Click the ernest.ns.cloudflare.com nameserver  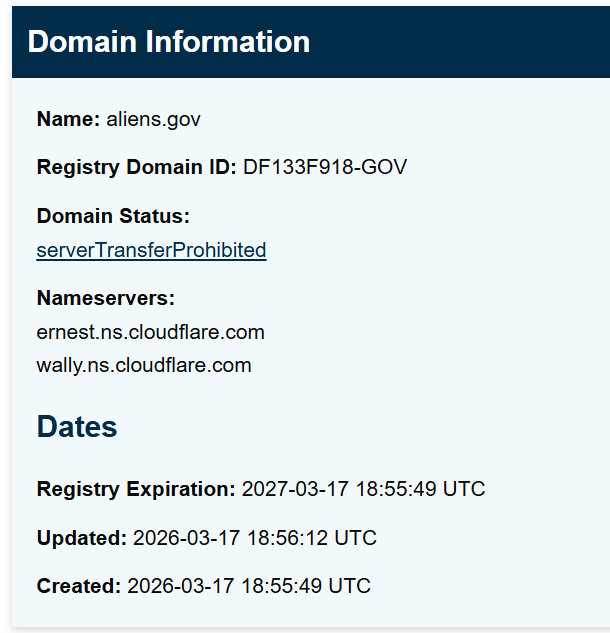[x=150, y=331]
